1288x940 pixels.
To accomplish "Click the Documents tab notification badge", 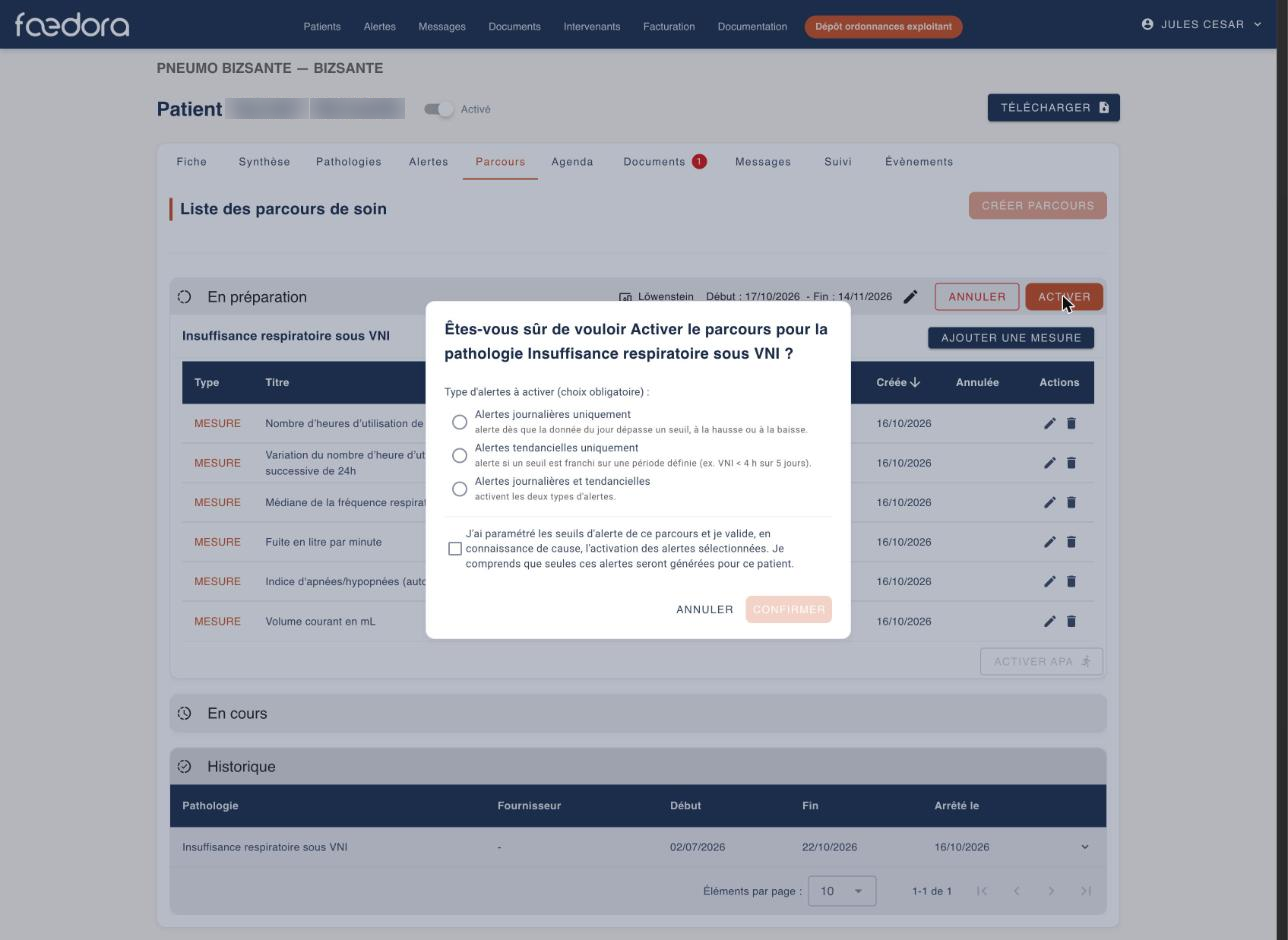I will click(x=699, y=161).
